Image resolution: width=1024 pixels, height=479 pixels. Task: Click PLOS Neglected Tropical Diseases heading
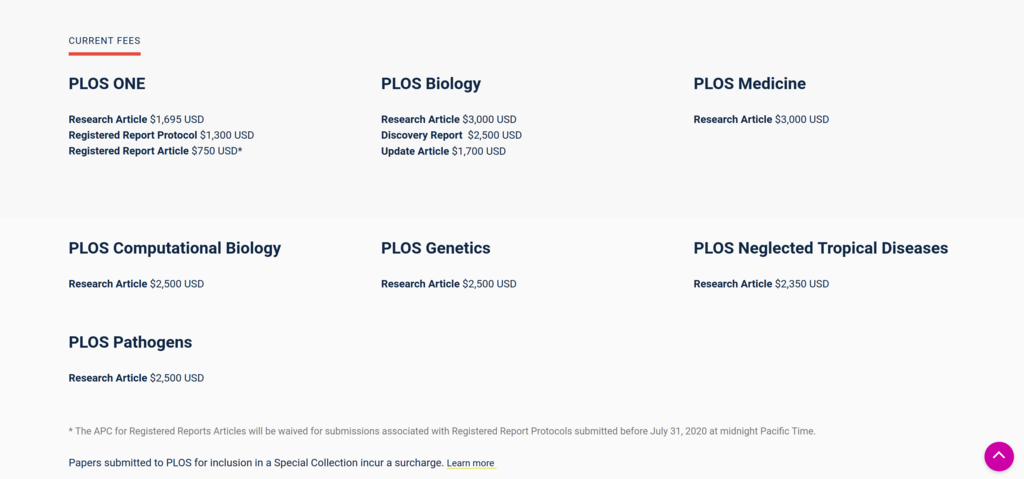[820, 248]
